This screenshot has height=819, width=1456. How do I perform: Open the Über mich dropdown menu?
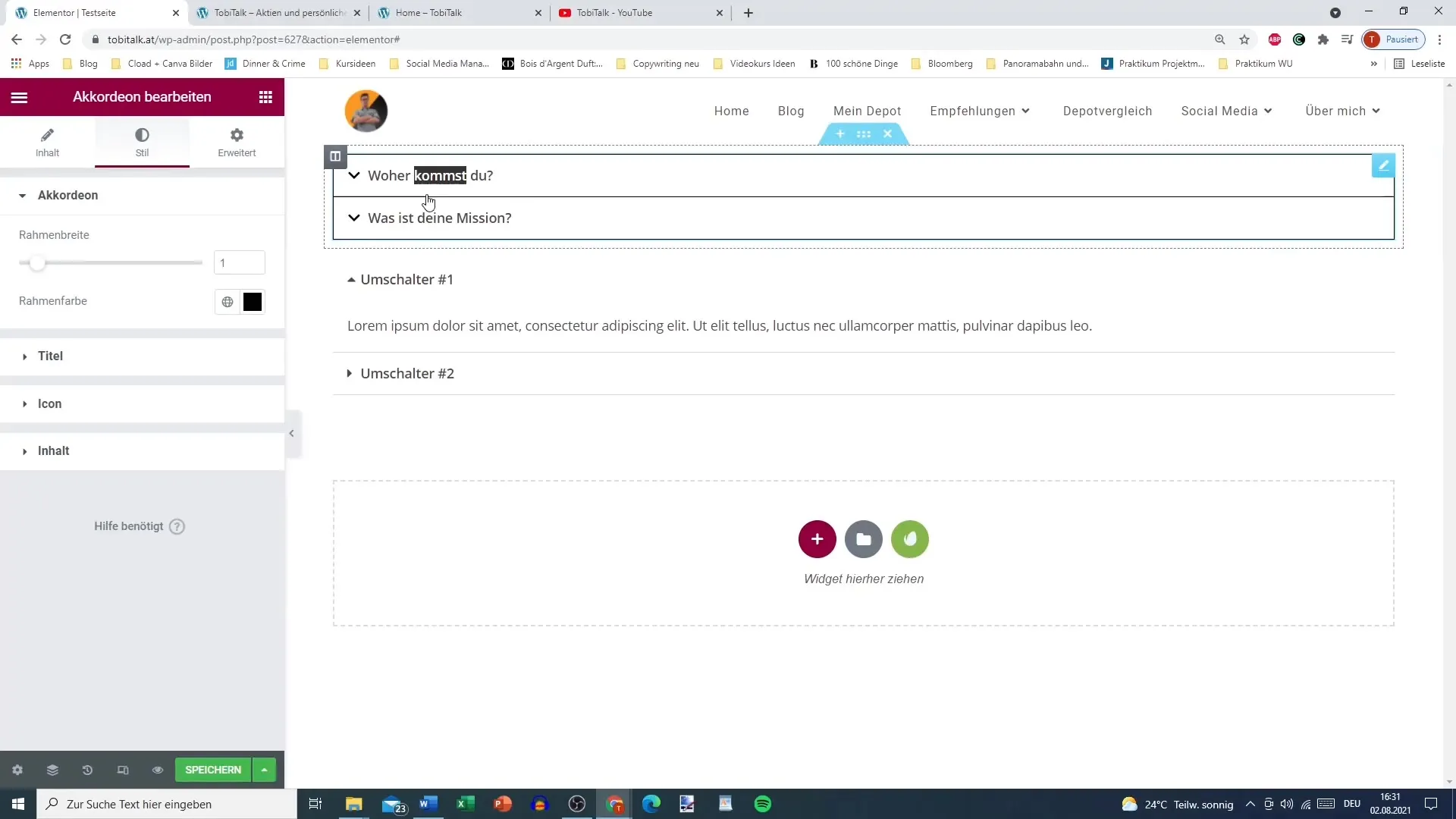pos(1342,111)
